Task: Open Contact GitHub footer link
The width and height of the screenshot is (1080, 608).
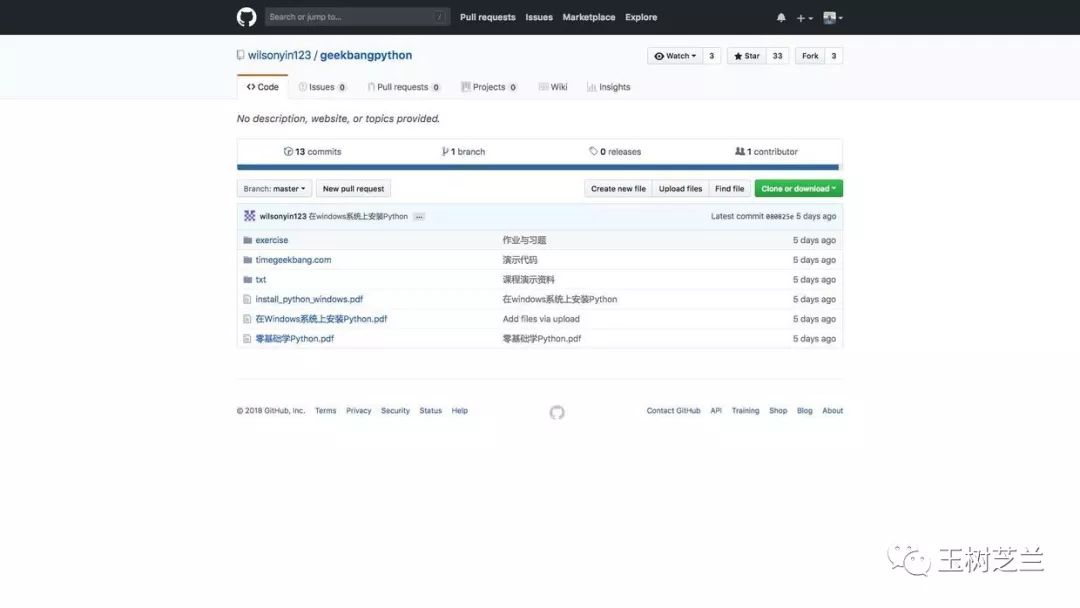Action: 674,410
